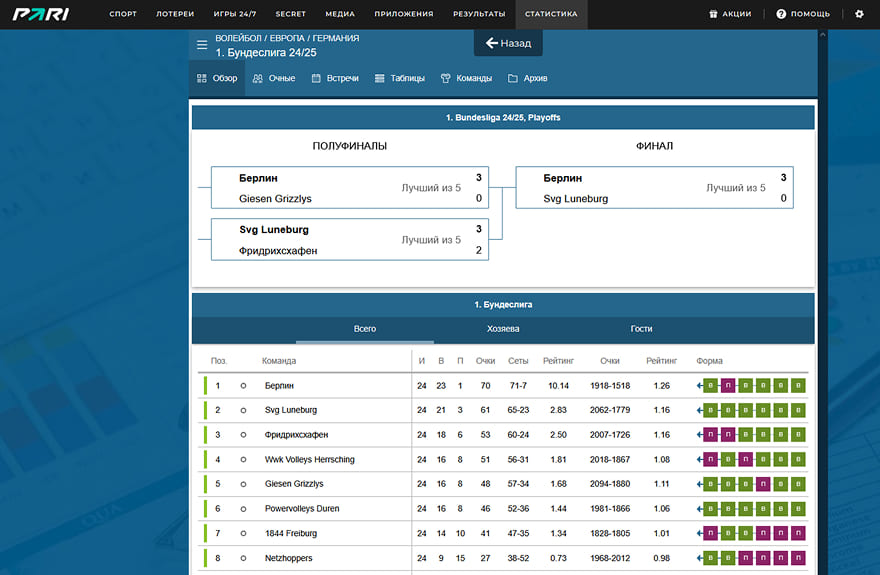
Task: Click the second form square in Берлин row
Action: point(728,386)
